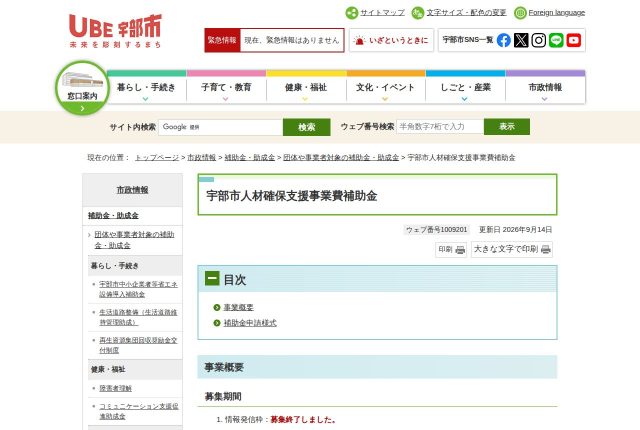Click the いざというときに emergency siren button

(391, 40)
